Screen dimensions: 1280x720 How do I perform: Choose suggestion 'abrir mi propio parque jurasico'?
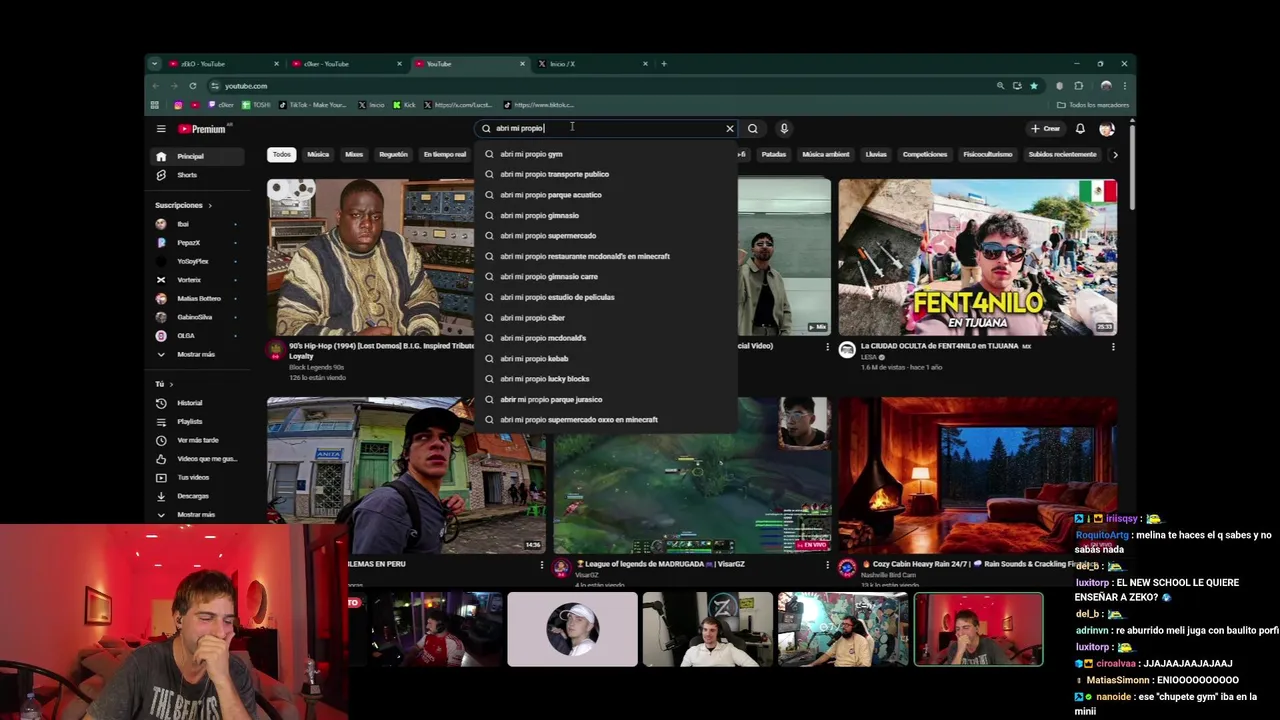[606, 399]
